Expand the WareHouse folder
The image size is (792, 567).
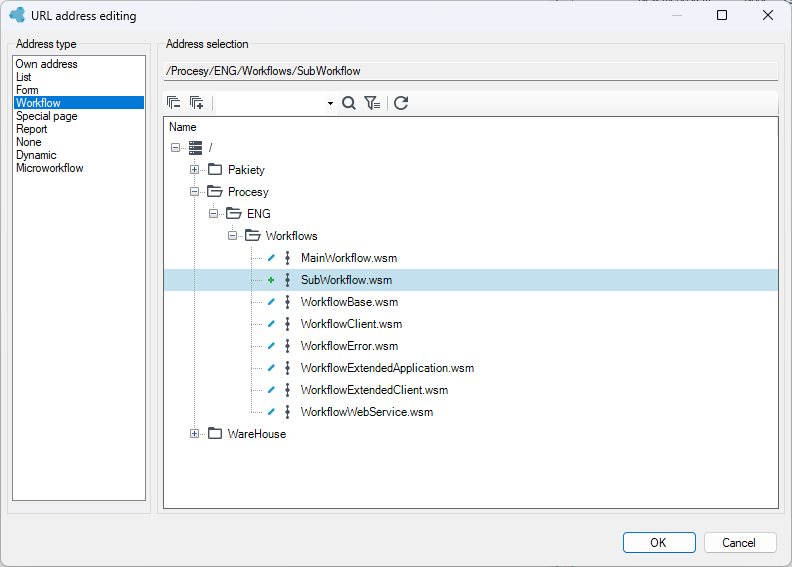(x=194, y=434)
